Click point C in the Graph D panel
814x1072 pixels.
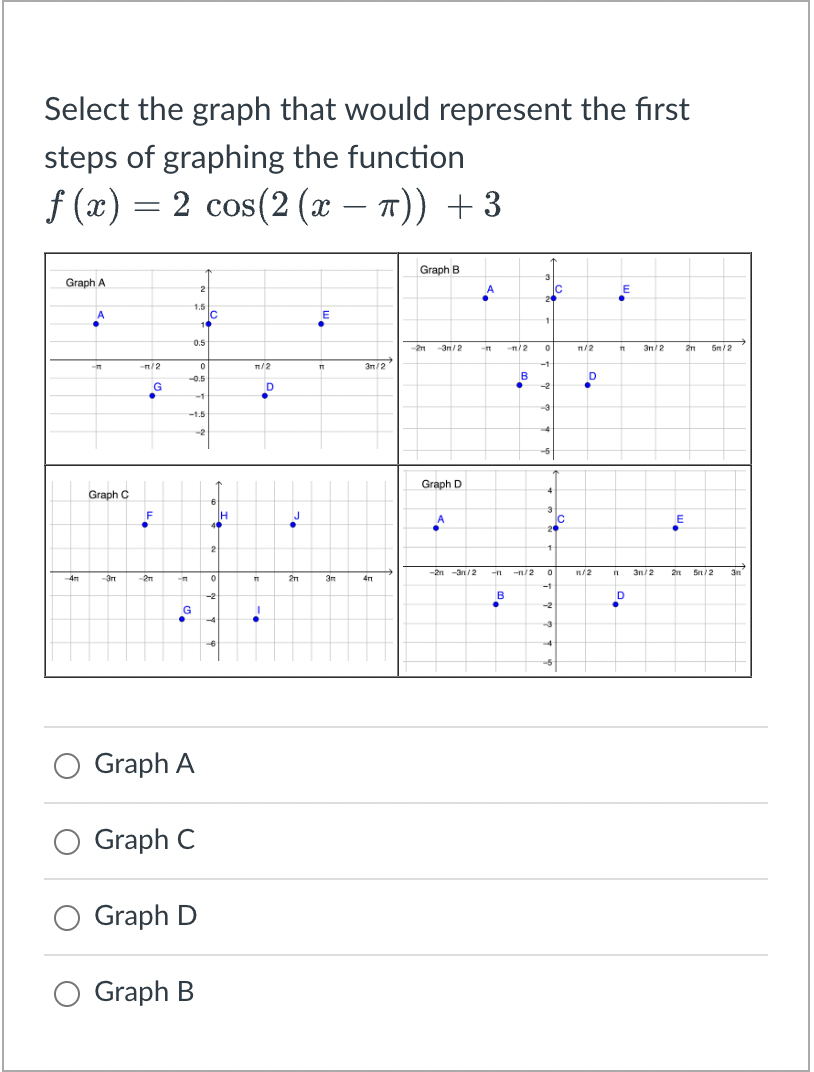(x=556, y=528)
